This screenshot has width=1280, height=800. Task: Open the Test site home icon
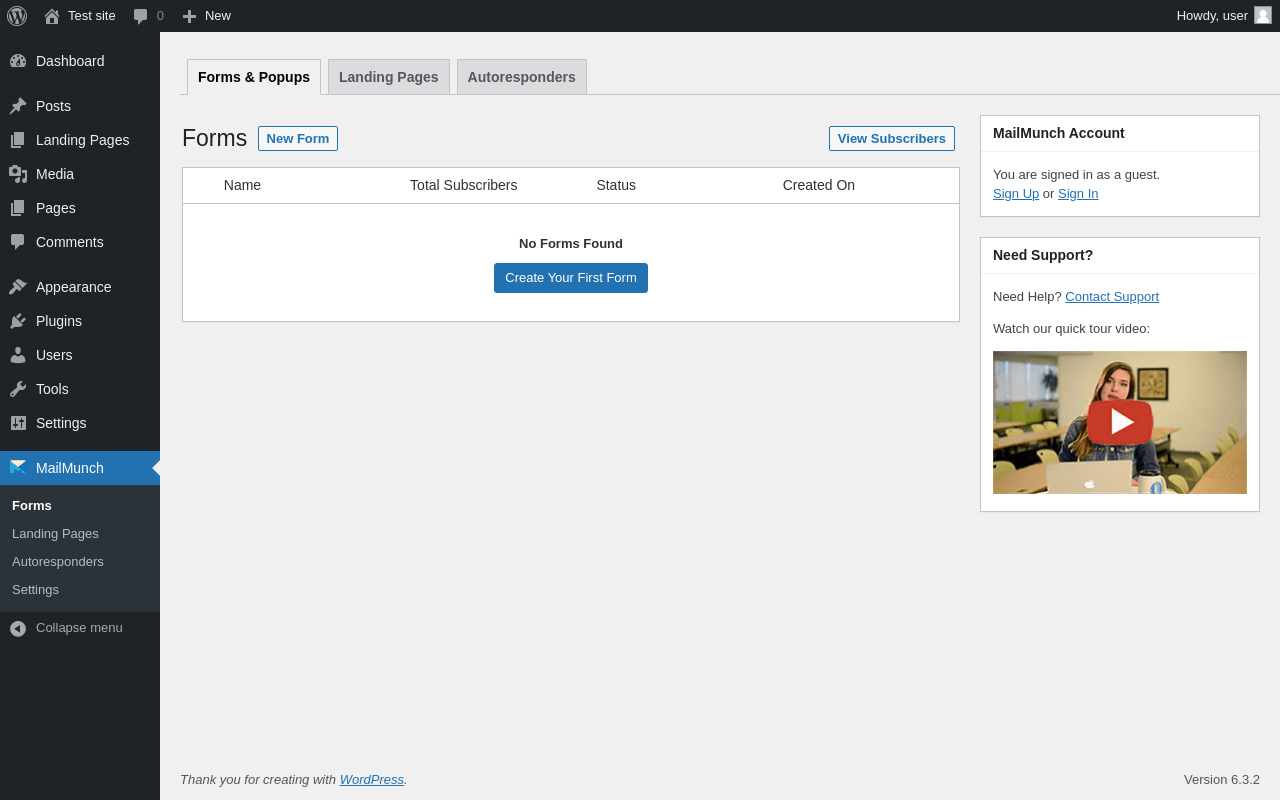coord(52,16)
